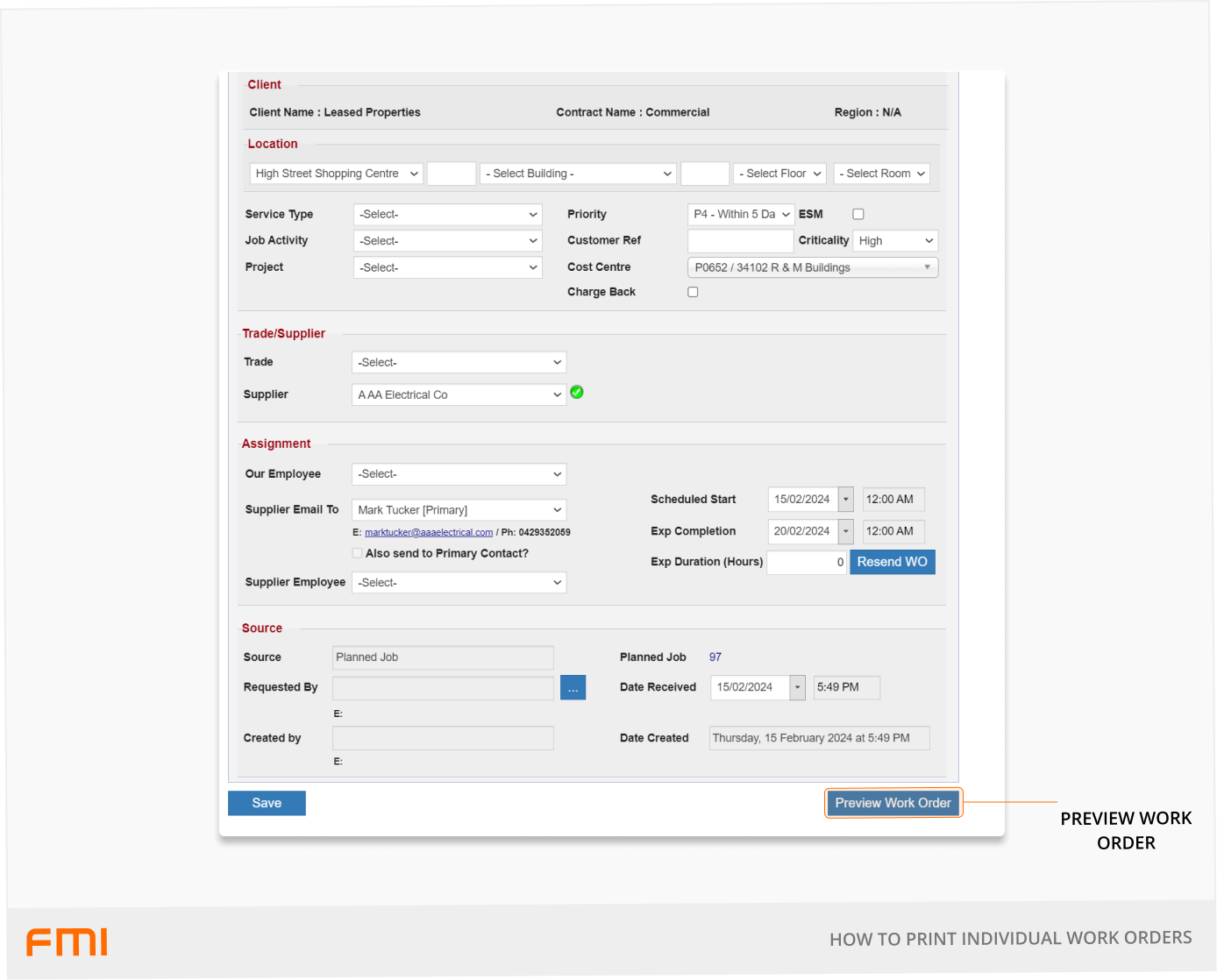Open the Exp Completion date picker arrow
Viewport: 1217px width, 980px height.
[846, 531]
